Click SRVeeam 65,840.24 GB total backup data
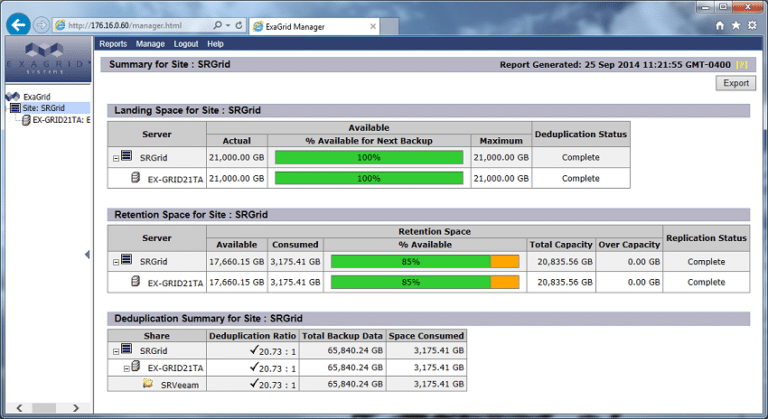This screenshot has width=768, height=419. pos(355,384)
